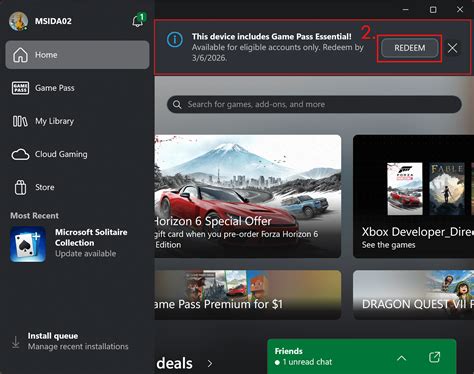Open the MSIDA02 profile avatar

point(18,21)
